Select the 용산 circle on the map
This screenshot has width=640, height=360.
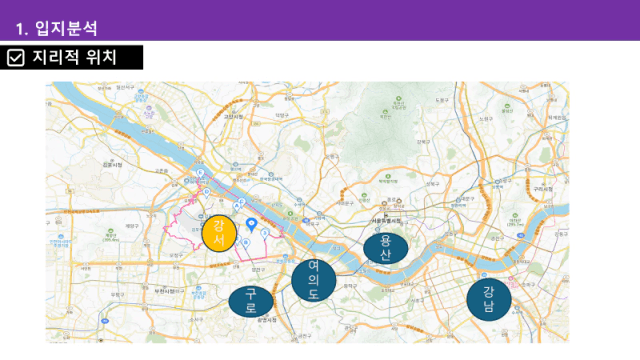[385, 248]
